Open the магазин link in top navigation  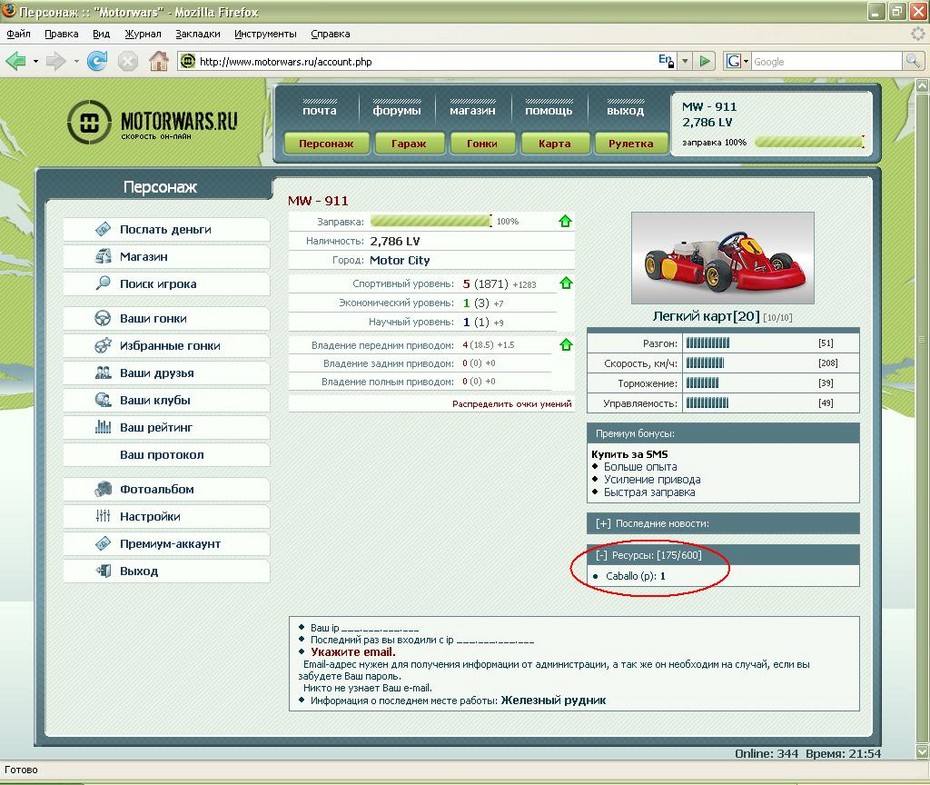coord(472,110)
